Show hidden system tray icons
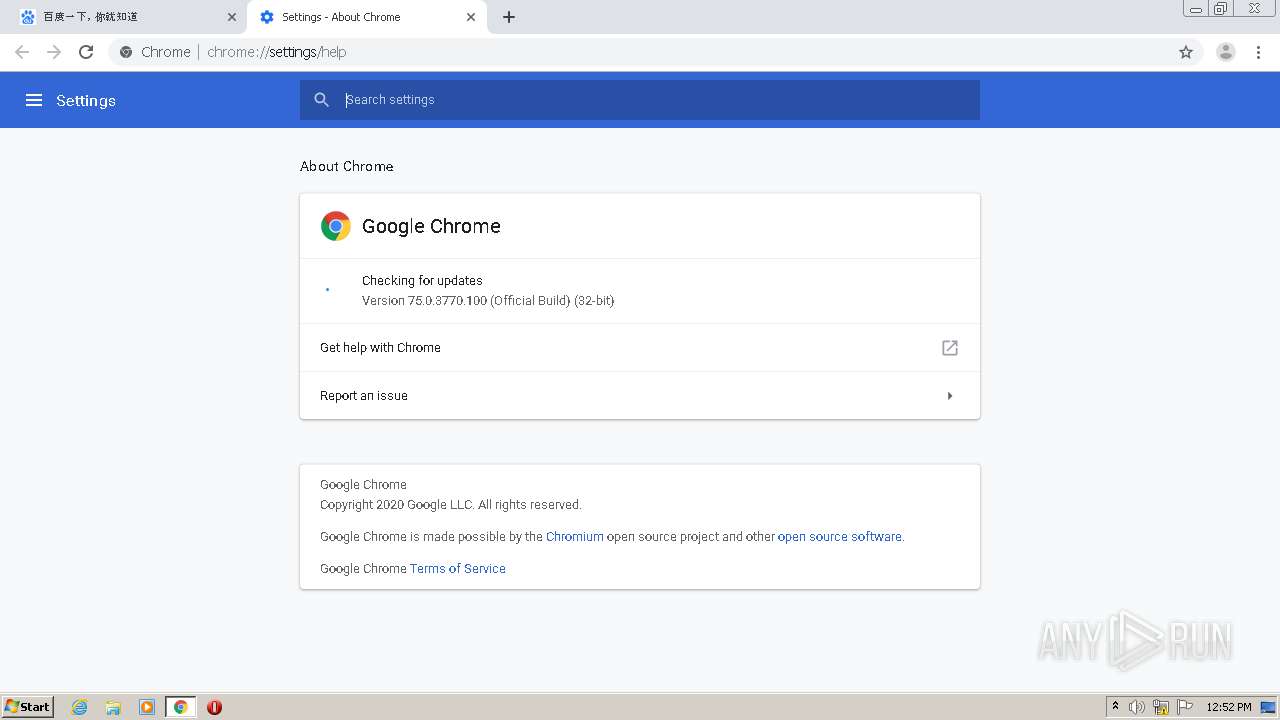The height and width of the screenshot is (720, 1280). (x=1116, y=707)
